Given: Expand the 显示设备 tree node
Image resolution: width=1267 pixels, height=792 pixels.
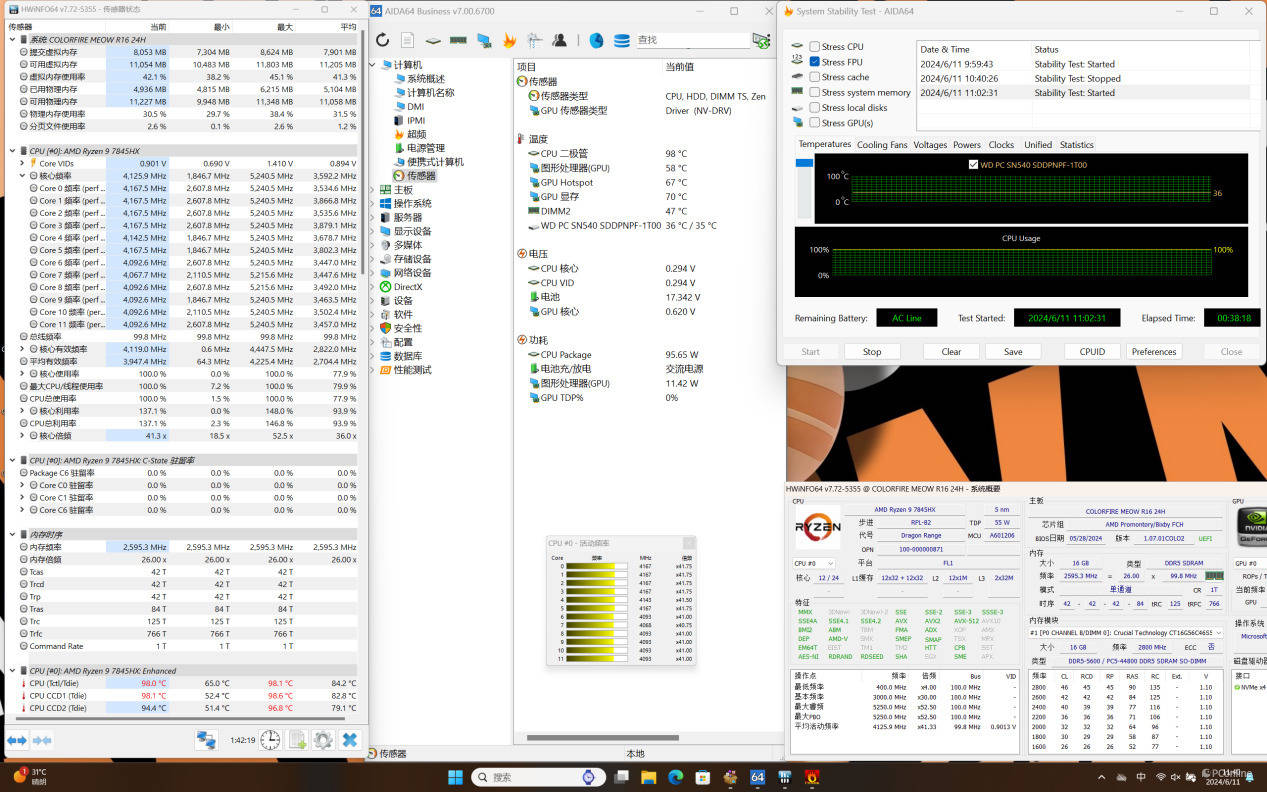Looking at the screenshot, I should [x=374, y=232].
